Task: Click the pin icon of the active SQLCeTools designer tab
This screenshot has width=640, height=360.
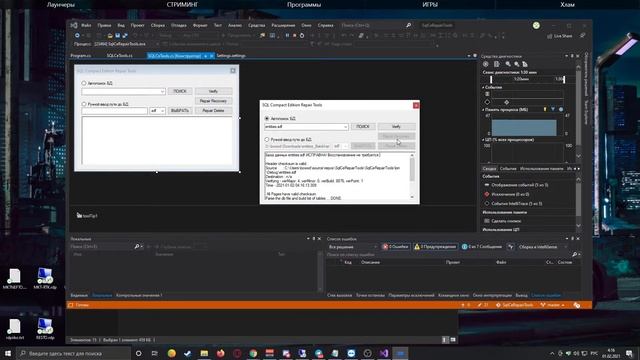Action: pyautogui.click(x=206, y=56)
